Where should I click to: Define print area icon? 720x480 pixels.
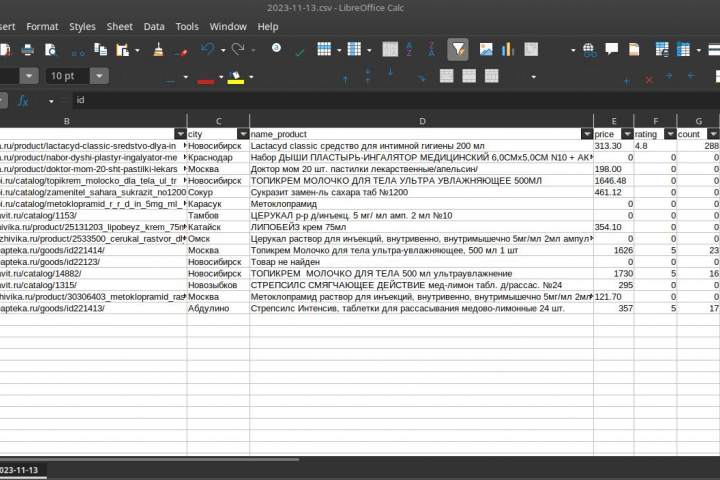click(662, 49)
